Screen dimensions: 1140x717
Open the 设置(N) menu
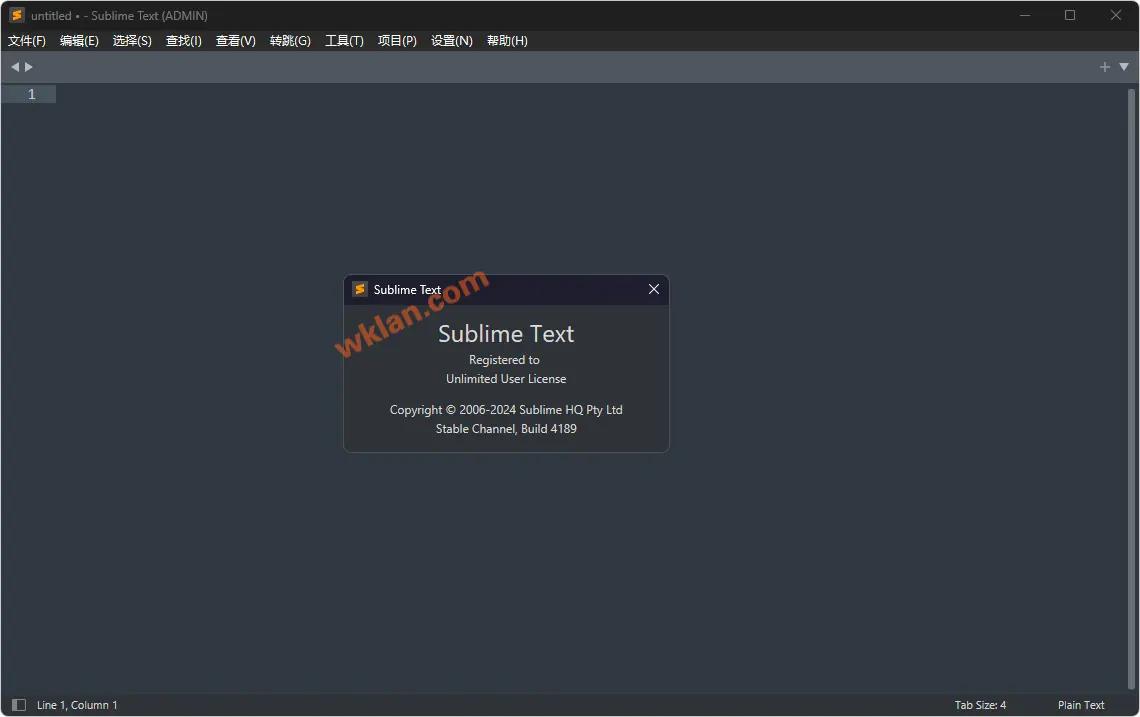(x=451, y=41)
